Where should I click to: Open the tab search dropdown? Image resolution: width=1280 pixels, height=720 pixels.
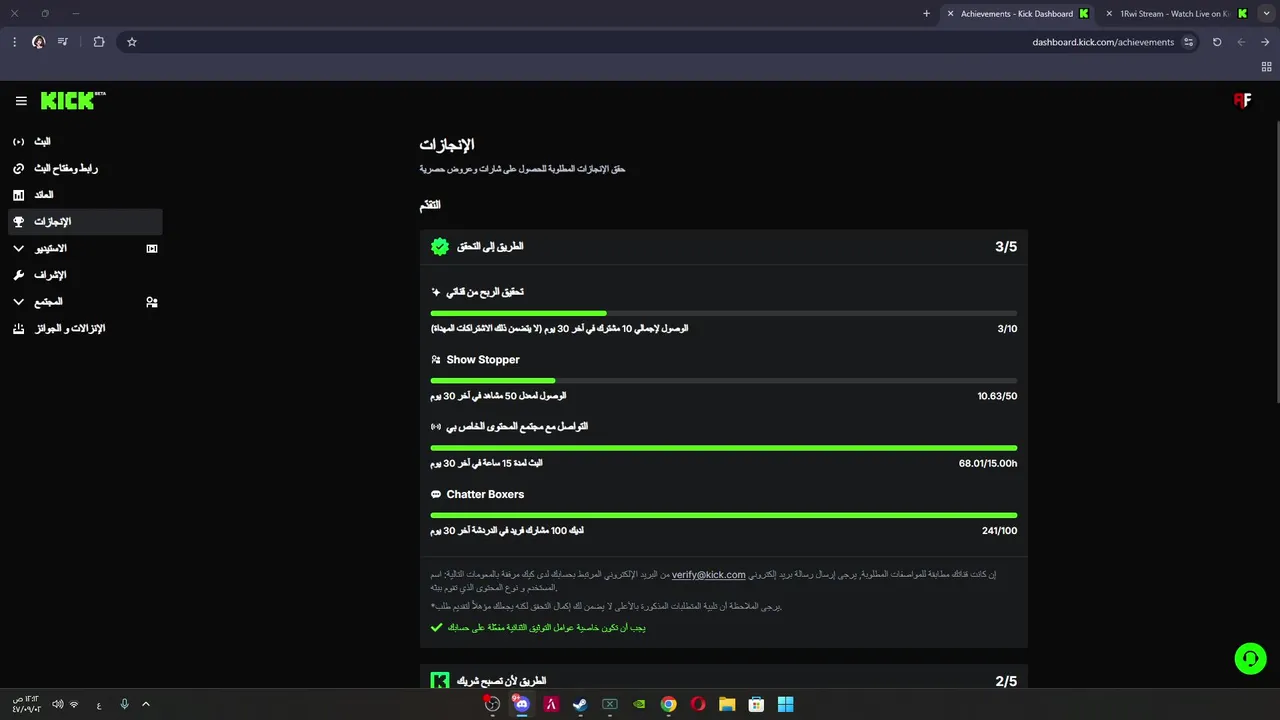point(1266,13)
